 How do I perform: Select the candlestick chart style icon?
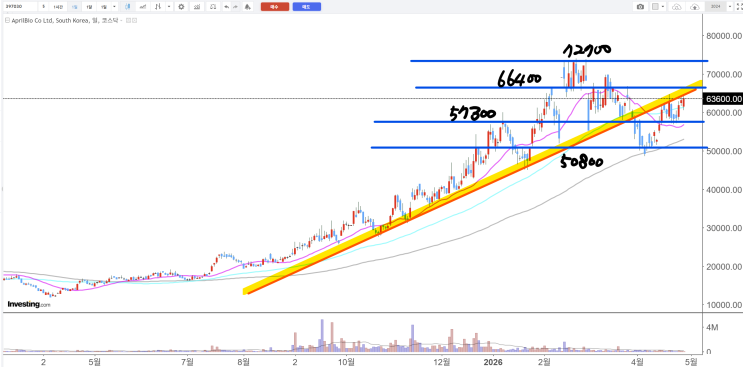(127, 7)
